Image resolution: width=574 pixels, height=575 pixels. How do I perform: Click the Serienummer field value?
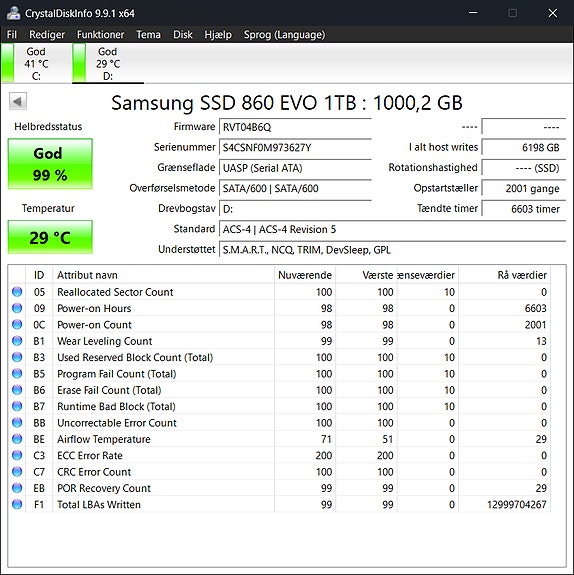(295, 148)
